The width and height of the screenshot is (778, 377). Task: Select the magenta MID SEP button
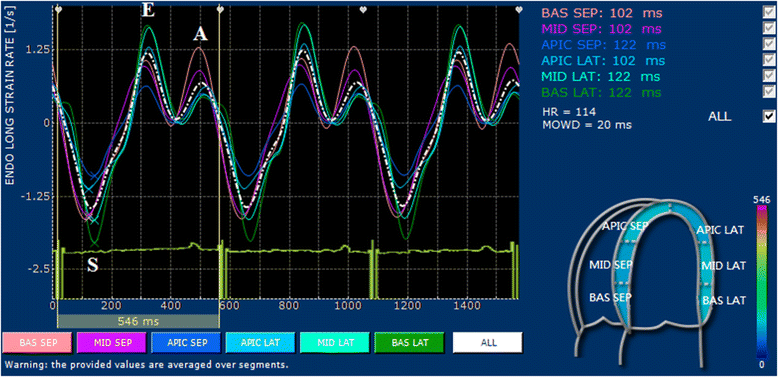coord(112,342)
